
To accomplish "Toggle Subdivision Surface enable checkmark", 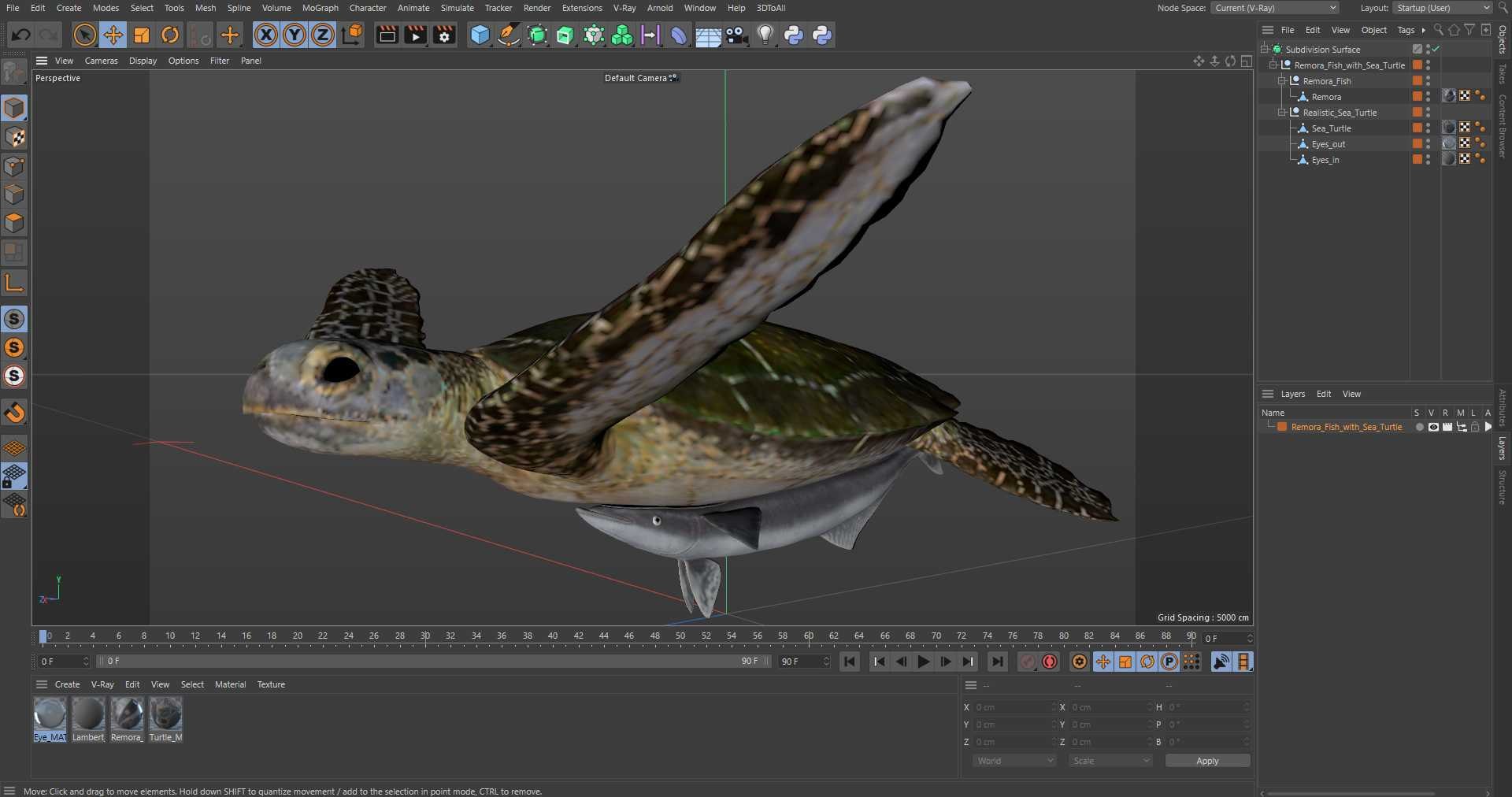I will coord(1436,49).
